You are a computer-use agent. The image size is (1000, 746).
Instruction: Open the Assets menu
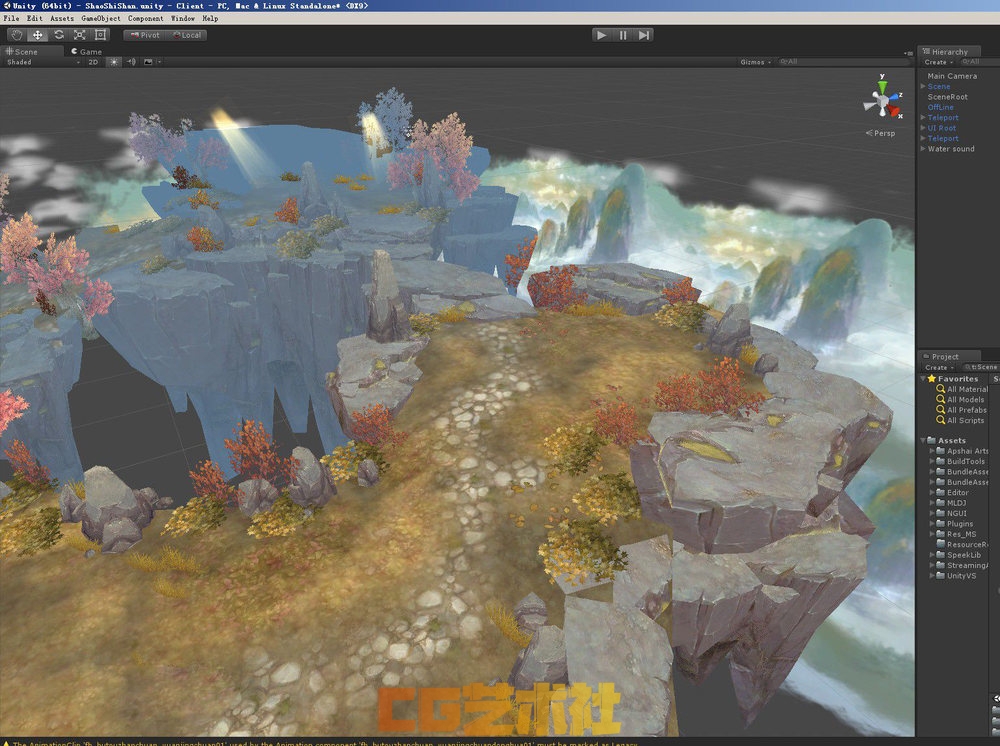coord(62,18)
